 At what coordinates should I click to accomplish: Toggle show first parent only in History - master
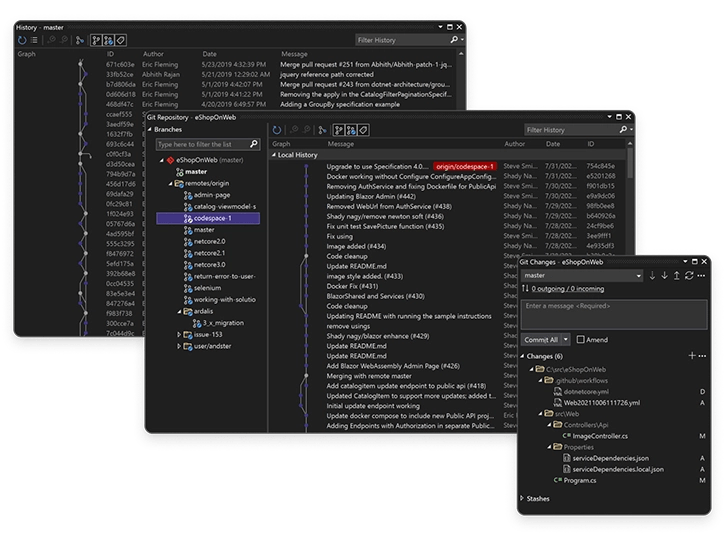pyautogui.click(x=96, y=40)
